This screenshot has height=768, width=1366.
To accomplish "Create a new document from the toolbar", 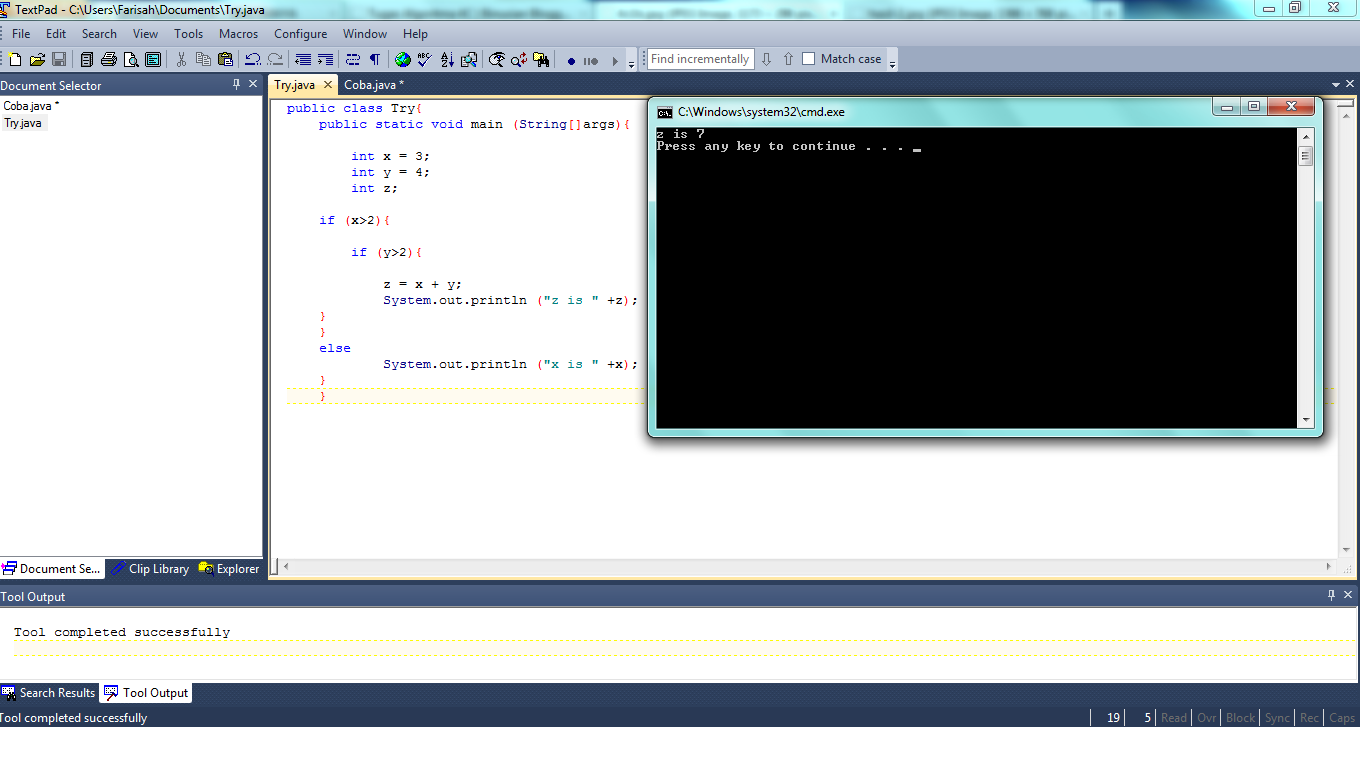I will tap(15, 59).
